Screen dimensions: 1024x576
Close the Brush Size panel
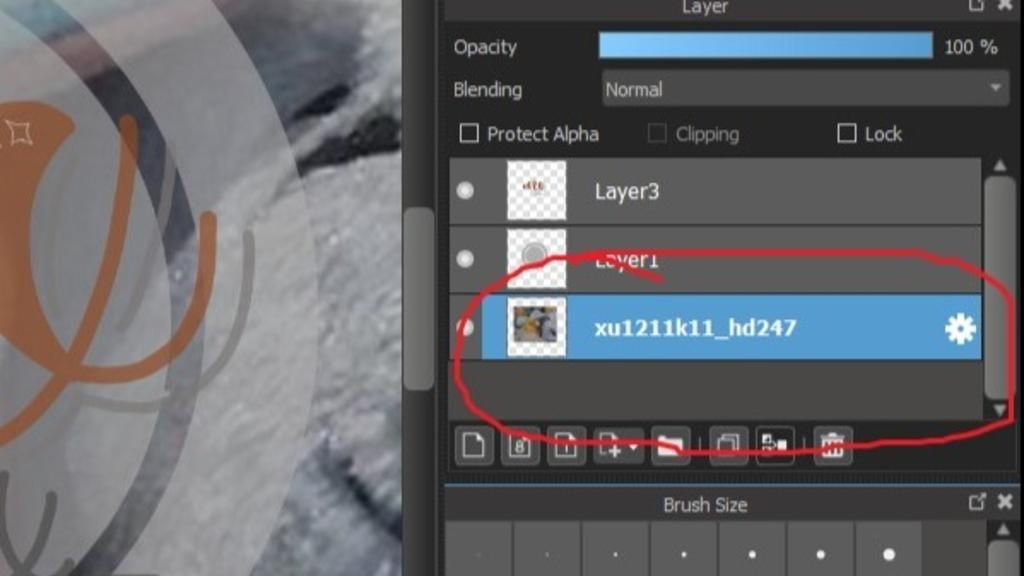pos(1005,502)
